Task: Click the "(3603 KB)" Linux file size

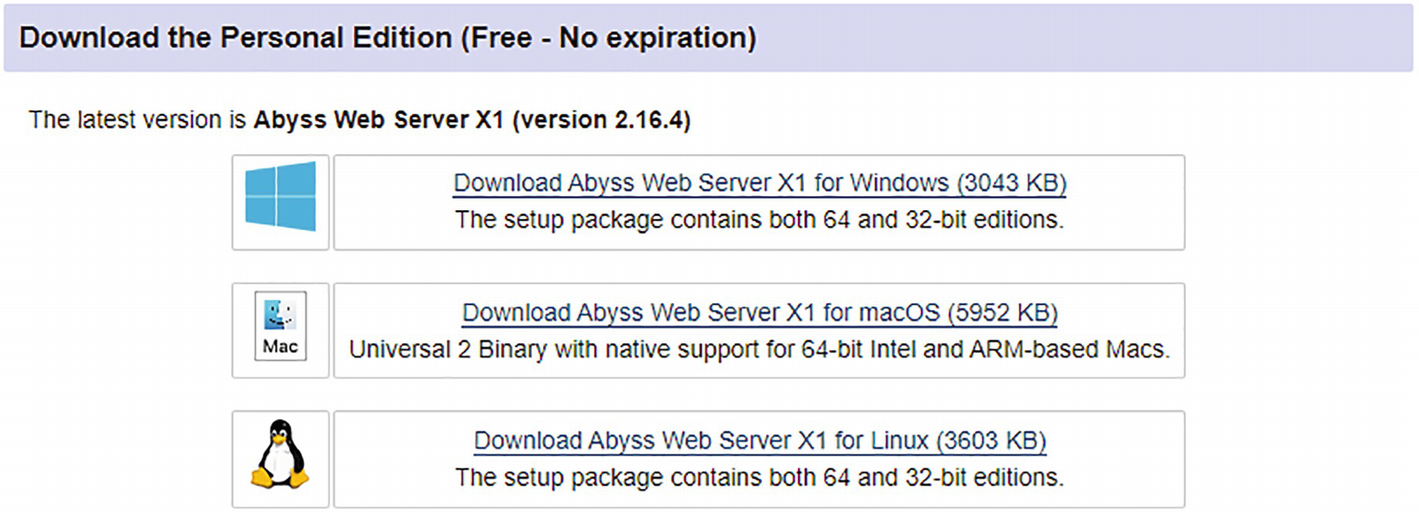Action: click(x=991, y=440)
